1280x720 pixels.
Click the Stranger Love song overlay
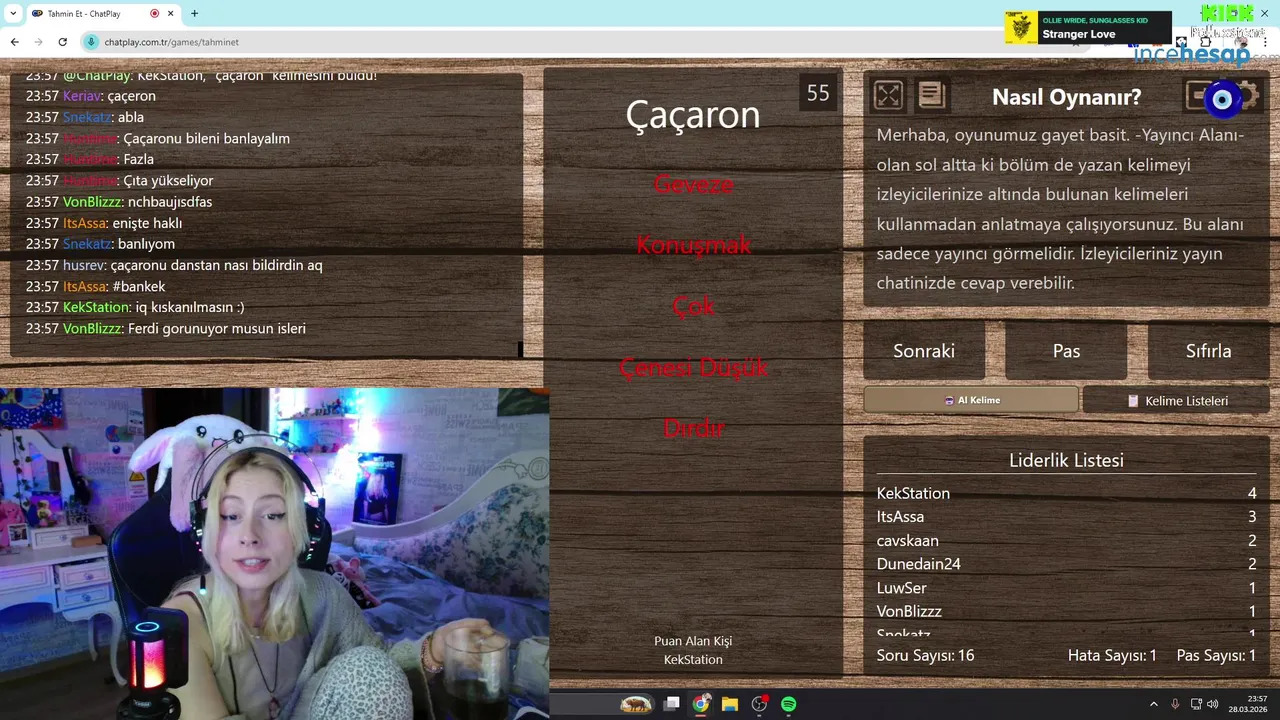[1088, 27]
